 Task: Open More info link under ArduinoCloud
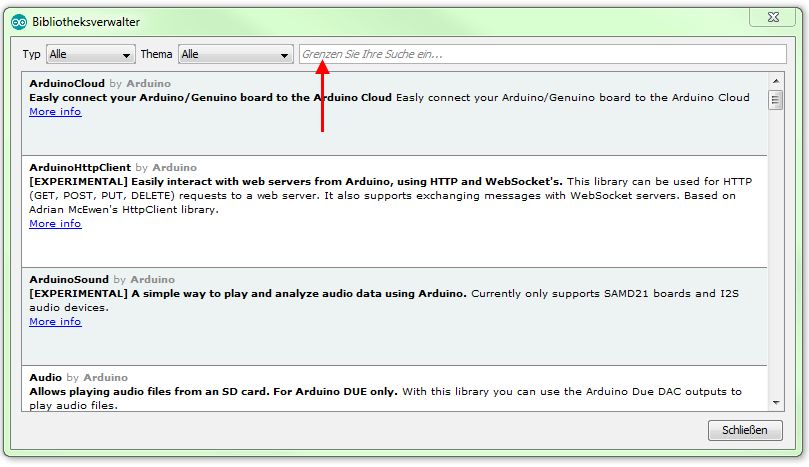pos(55,112)
